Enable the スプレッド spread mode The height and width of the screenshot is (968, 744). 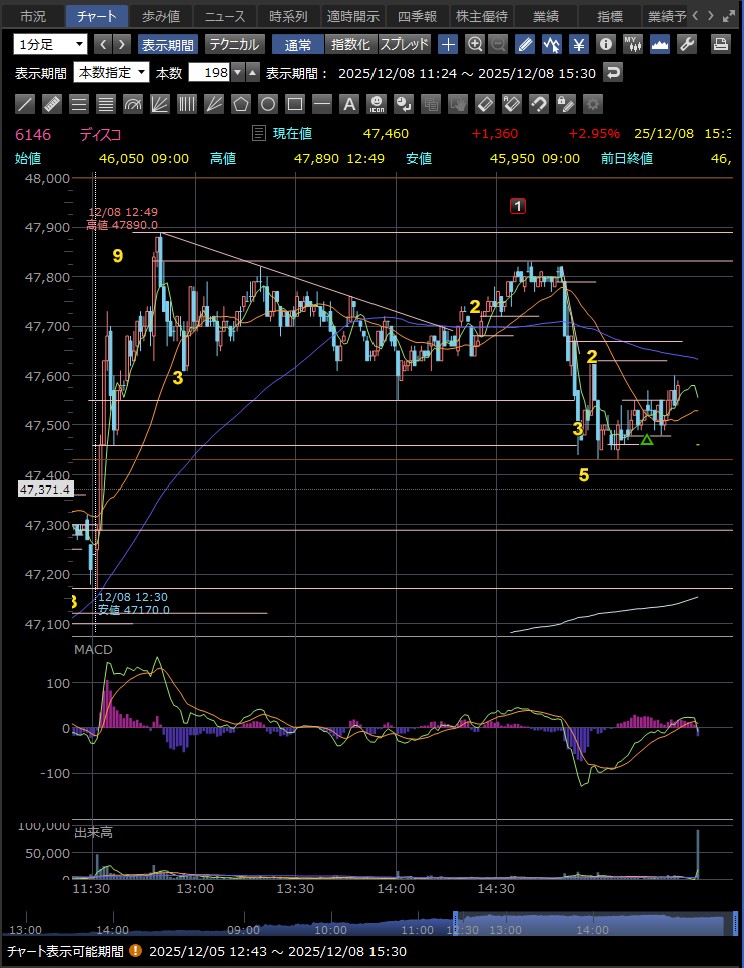click(405, 44)
